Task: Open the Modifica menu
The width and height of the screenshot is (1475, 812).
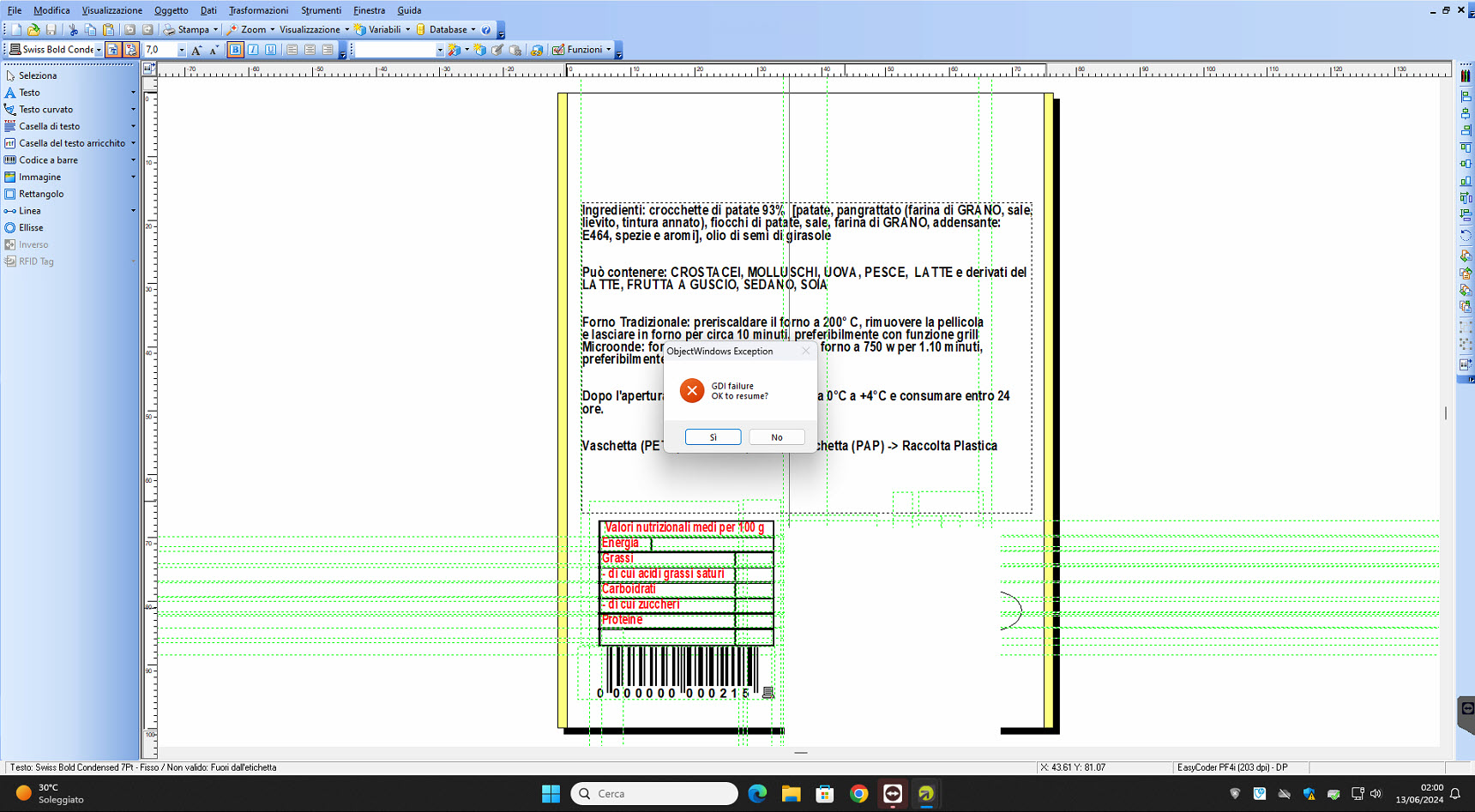Action: pyautogui.click(x=51, y=10)
